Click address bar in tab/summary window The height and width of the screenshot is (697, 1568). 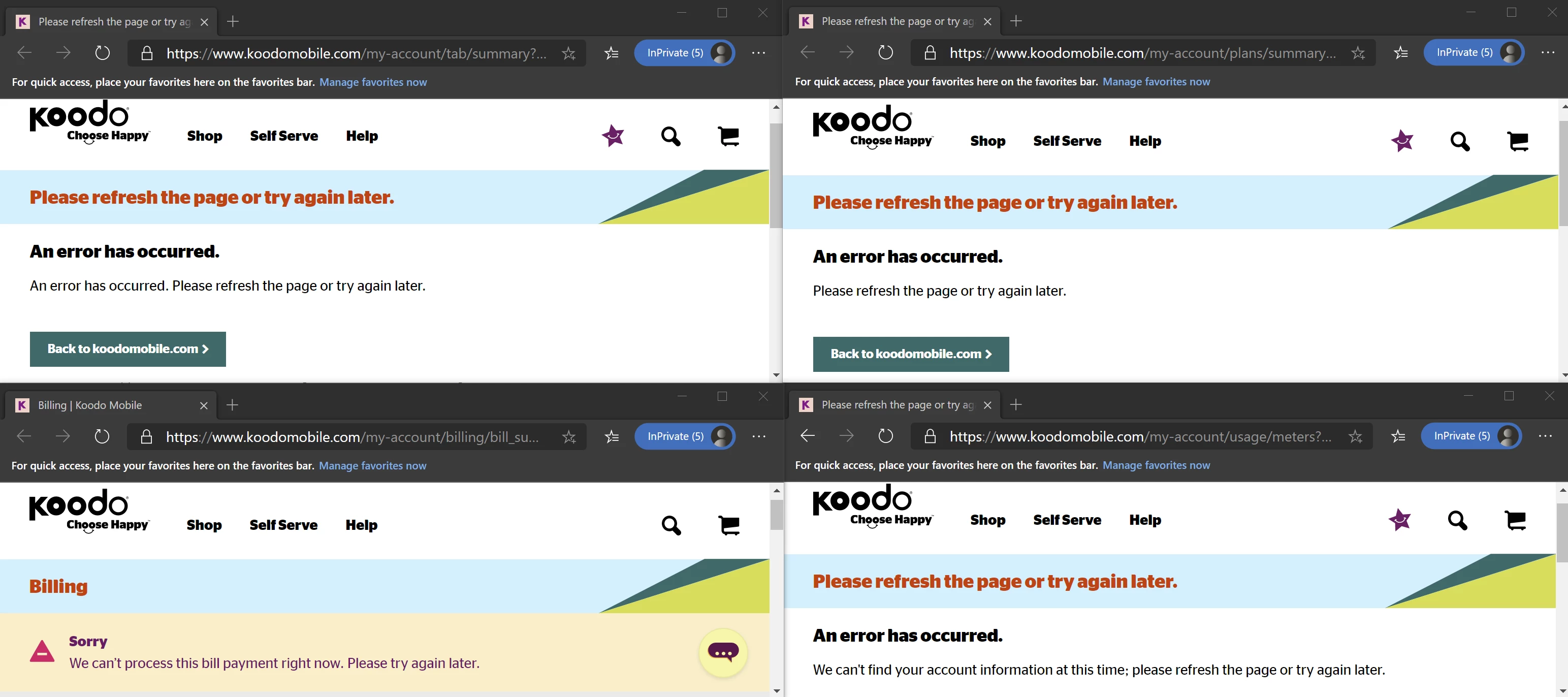pyautogui.click(x=356, y=53)
